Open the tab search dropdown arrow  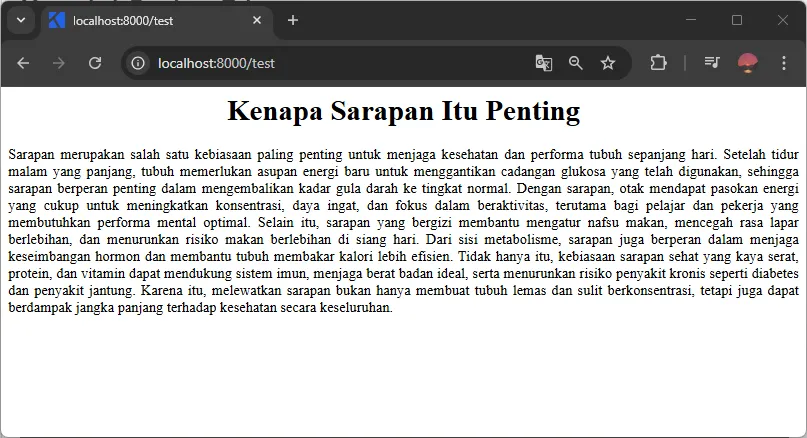coord(21,21)
